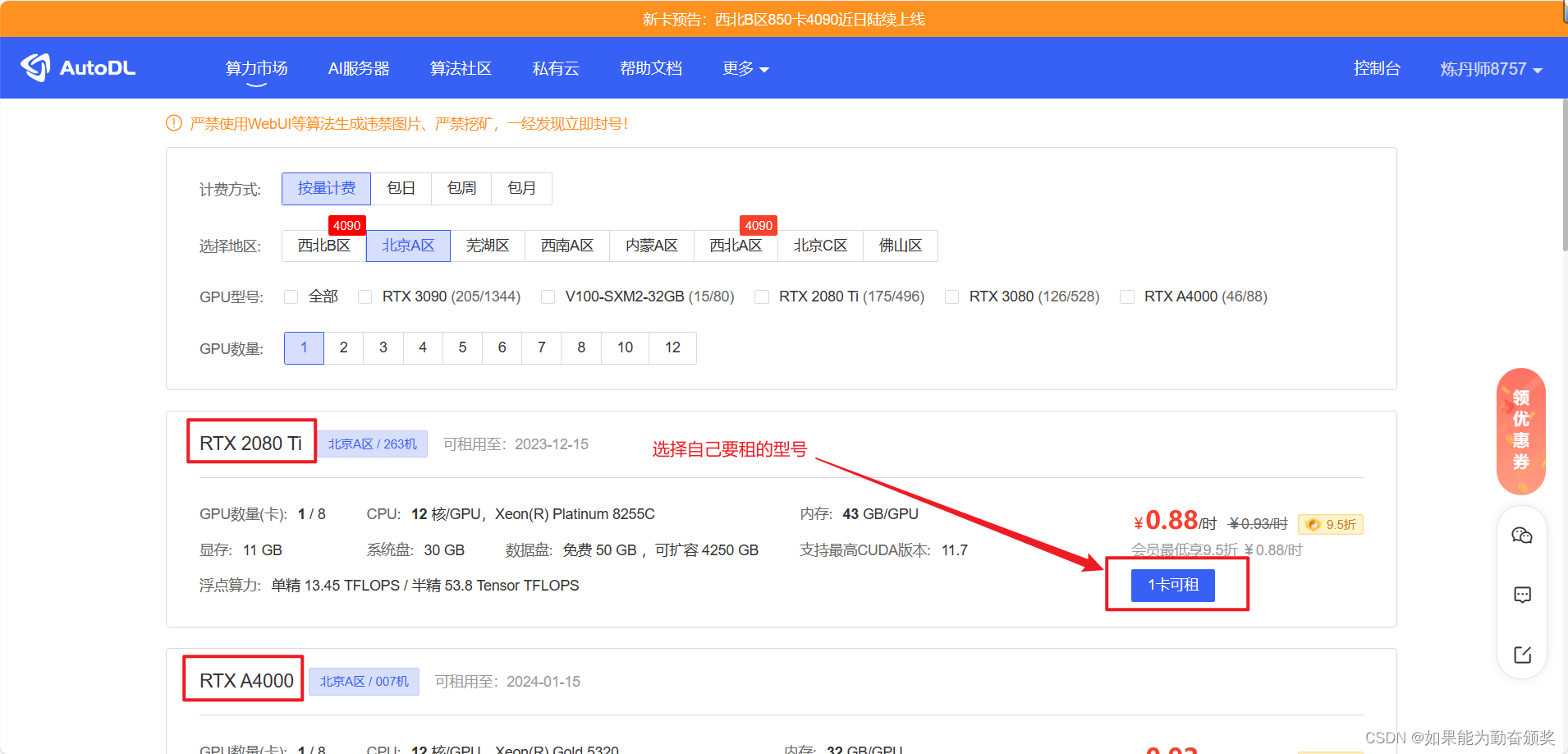This screenshot has width=1568, height=754.
Task: Select the 佛山区 region
Action: [x=901, y=246]
